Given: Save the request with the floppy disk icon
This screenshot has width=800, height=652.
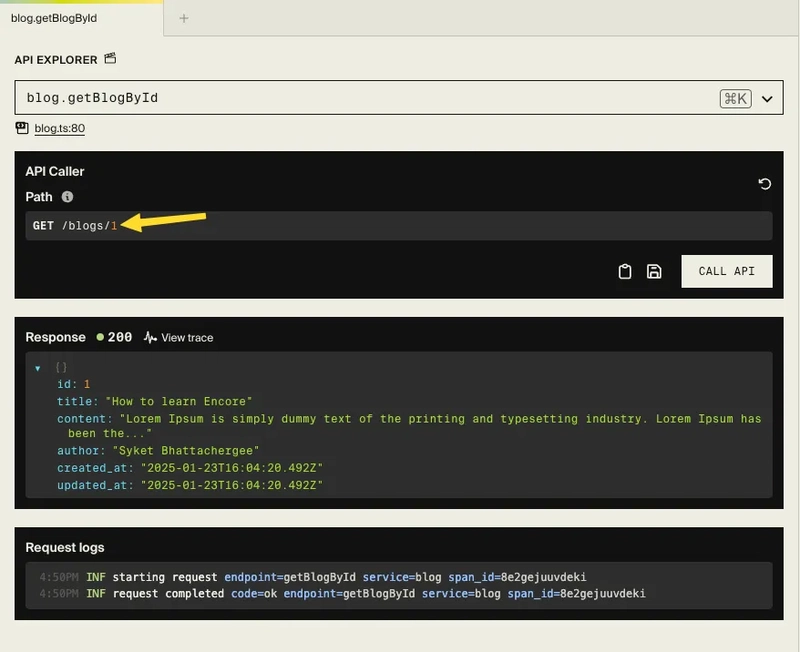Looking at the screenshot, I should [x=654, y=271].
